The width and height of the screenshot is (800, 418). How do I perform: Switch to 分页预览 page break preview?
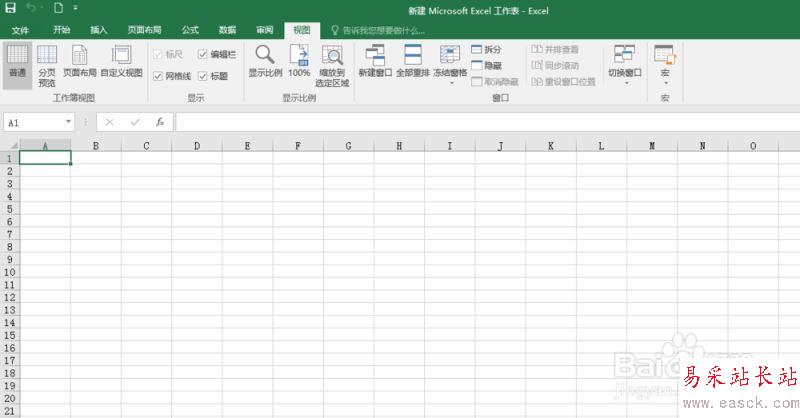(x=47, y=65)
